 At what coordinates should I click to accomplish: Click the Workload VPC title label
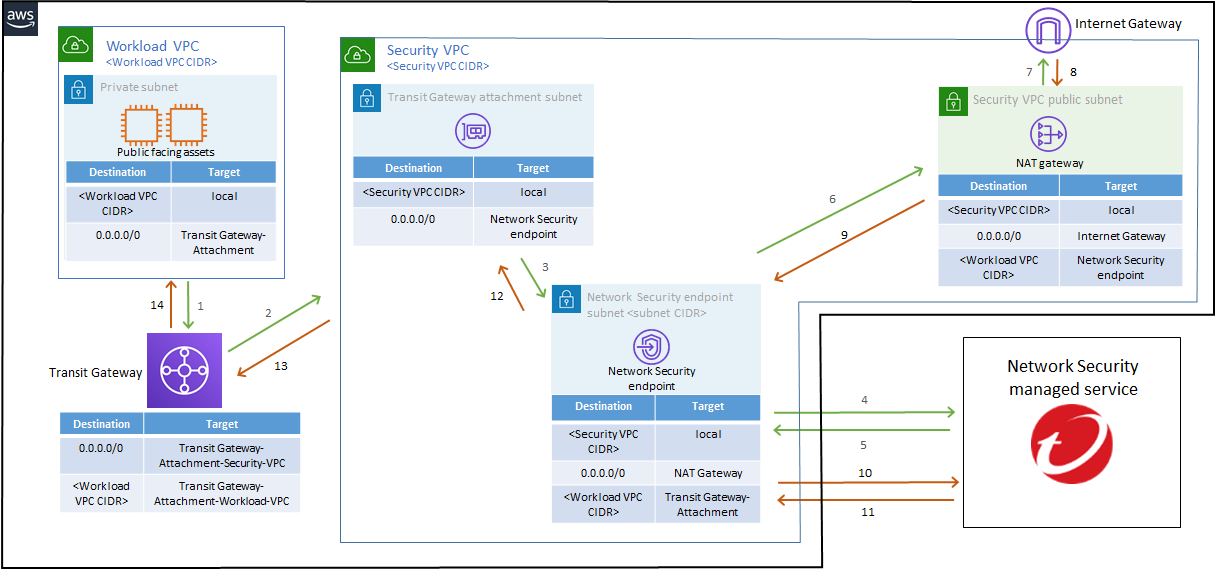coord(153,45)
